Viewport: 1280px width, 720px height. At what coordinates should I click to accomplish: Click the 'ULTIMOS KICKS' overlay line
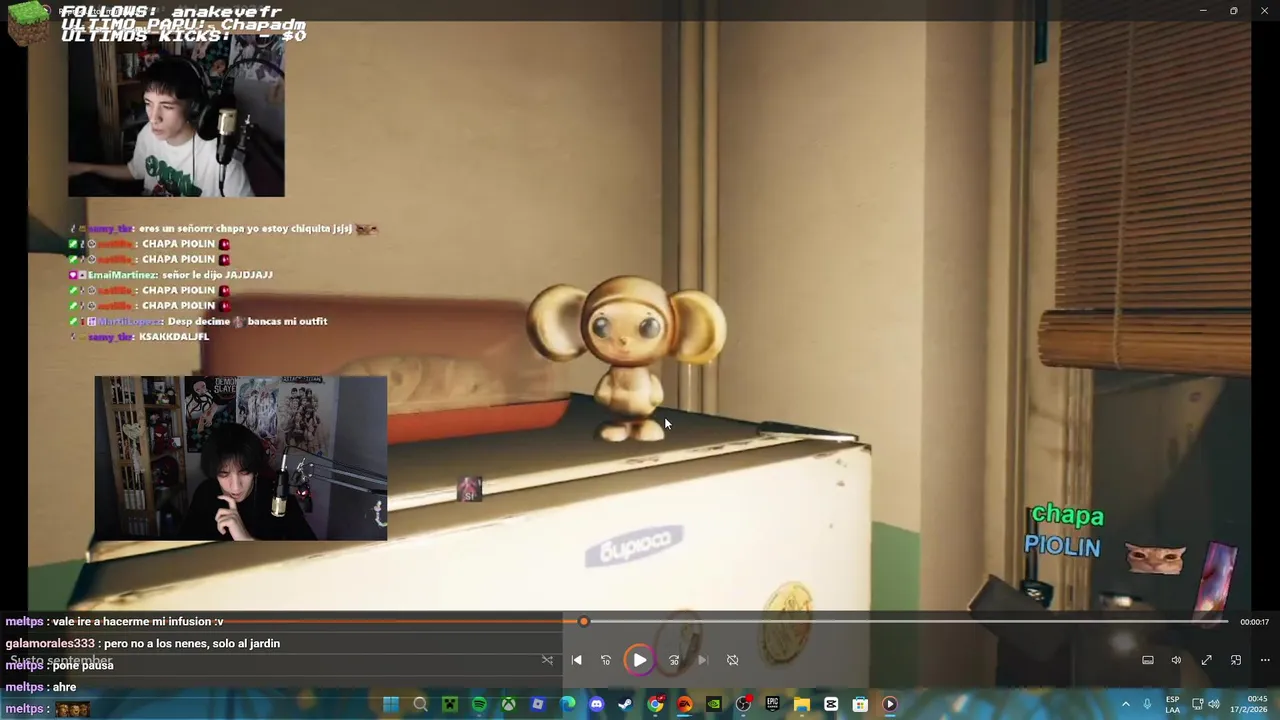tap(183, 36)
